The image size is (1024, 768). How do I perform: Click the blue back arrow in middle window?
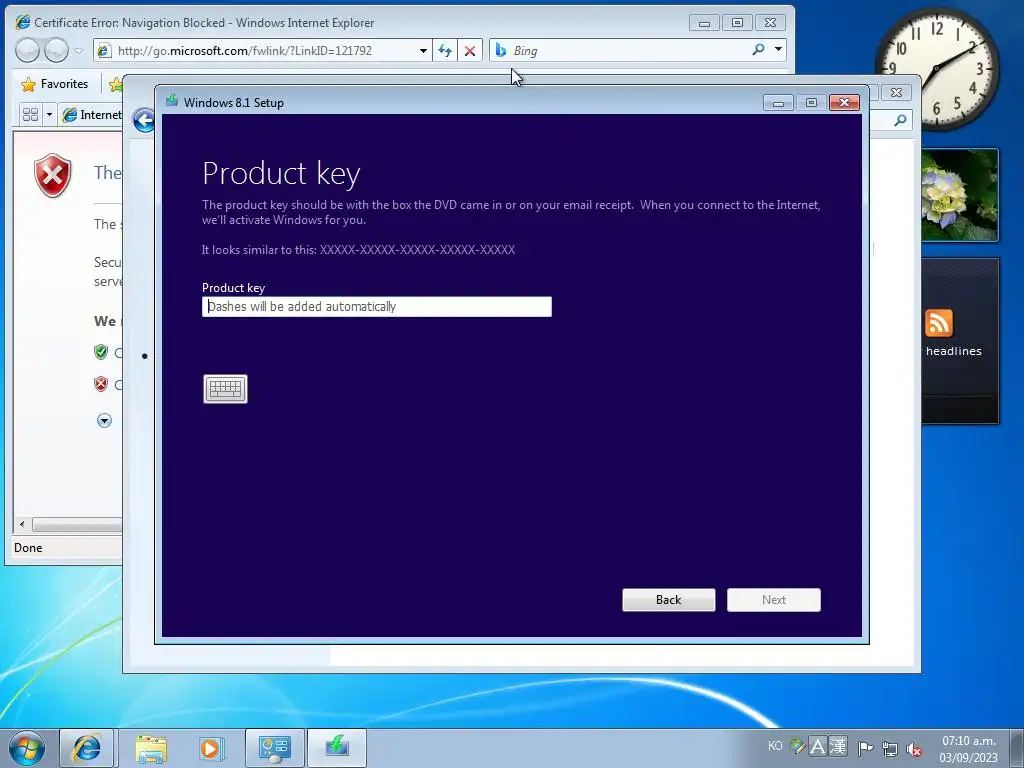[x=144, y=120]
